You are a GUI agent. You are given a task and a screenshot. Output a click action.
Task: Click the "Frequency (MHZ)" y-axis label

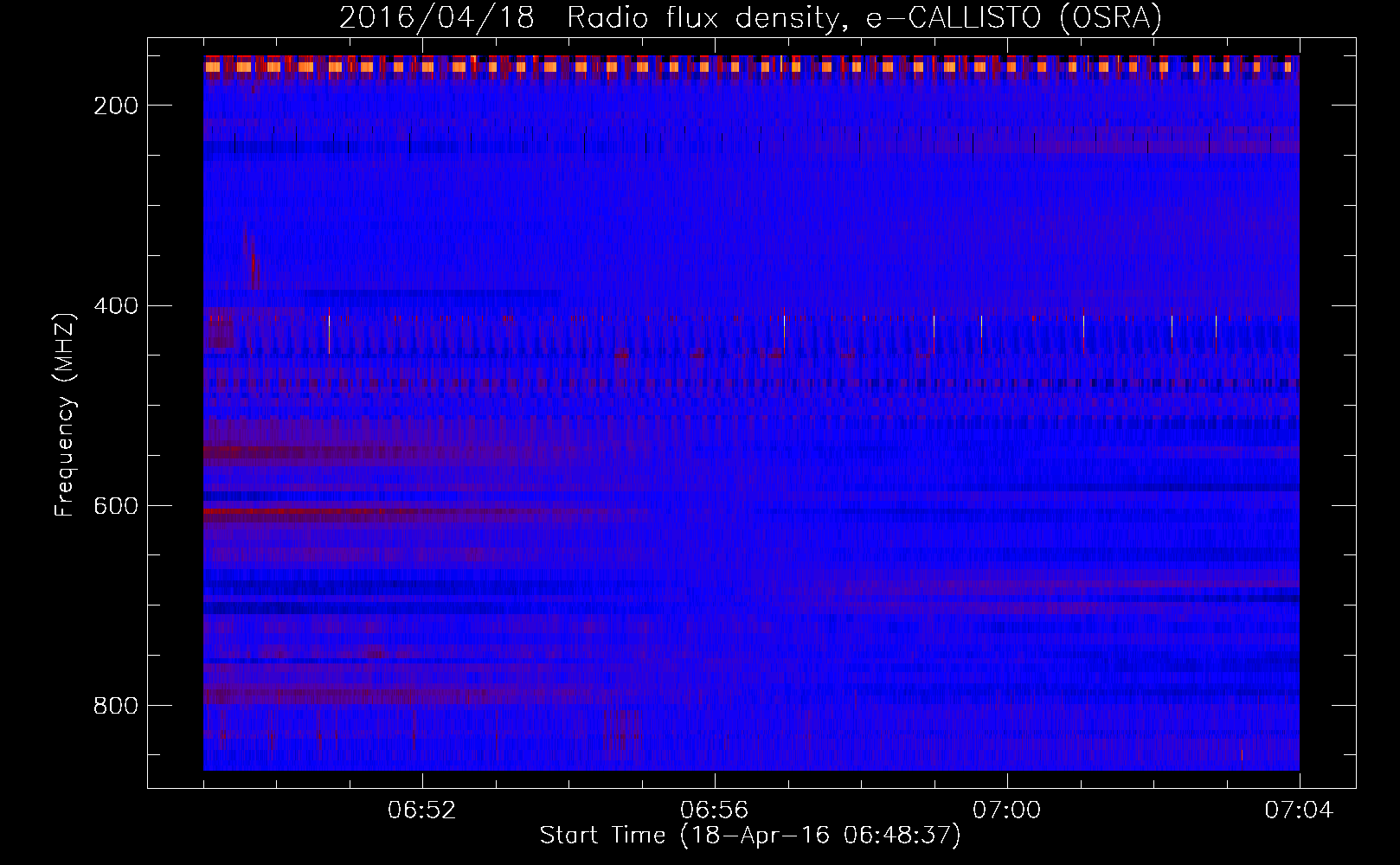pos(66,414)
